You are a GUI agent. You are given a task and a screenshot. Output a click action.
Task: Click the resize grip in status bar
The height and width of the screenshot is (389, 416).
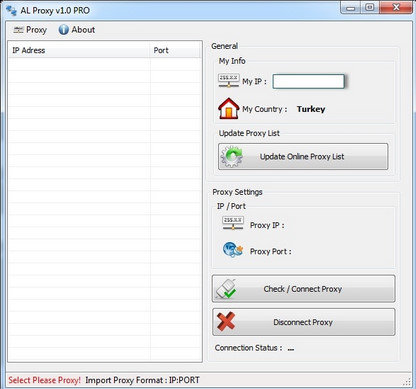pos(408,381)
